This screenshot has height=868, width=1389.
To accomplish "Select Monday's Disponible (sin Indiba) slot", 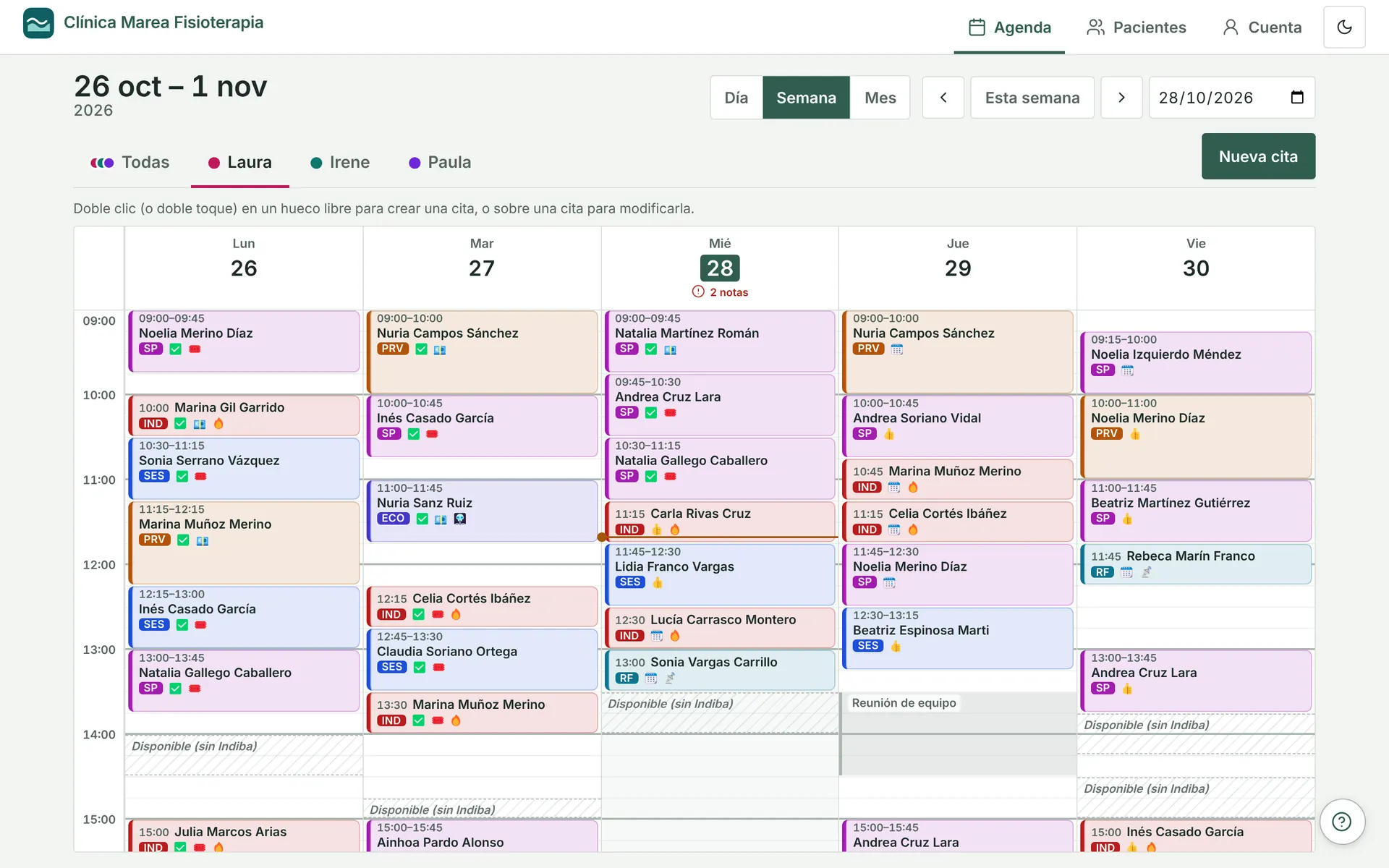I will coord(244,755).
